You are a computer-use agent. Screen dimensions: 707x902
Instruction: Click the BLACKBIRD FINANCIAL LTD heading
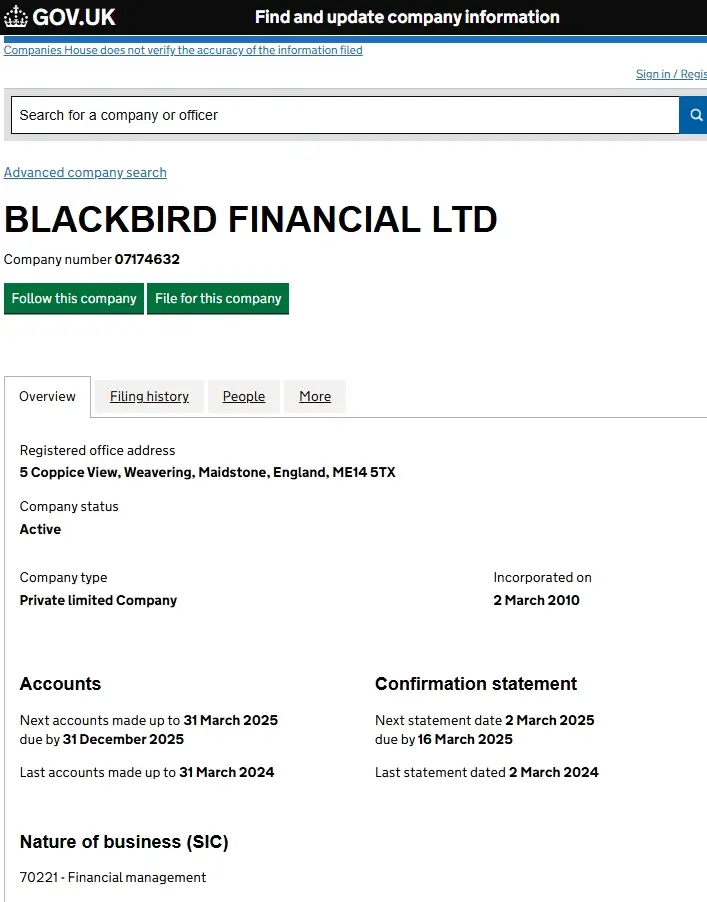pyautogui.click(x=250, y=220)
